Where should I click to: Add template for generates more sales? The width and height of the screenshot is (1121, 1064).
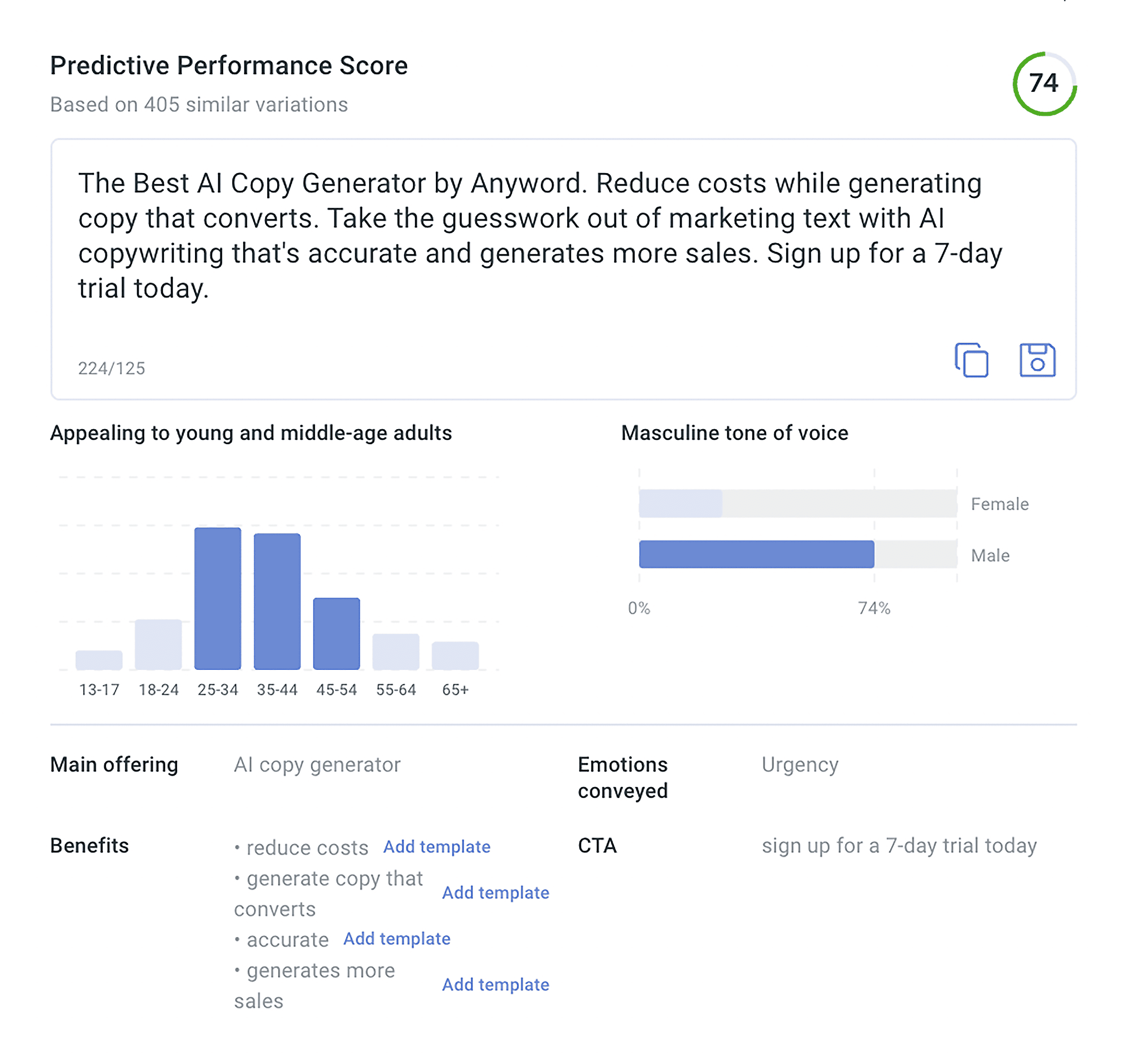[x=495, y=985]
